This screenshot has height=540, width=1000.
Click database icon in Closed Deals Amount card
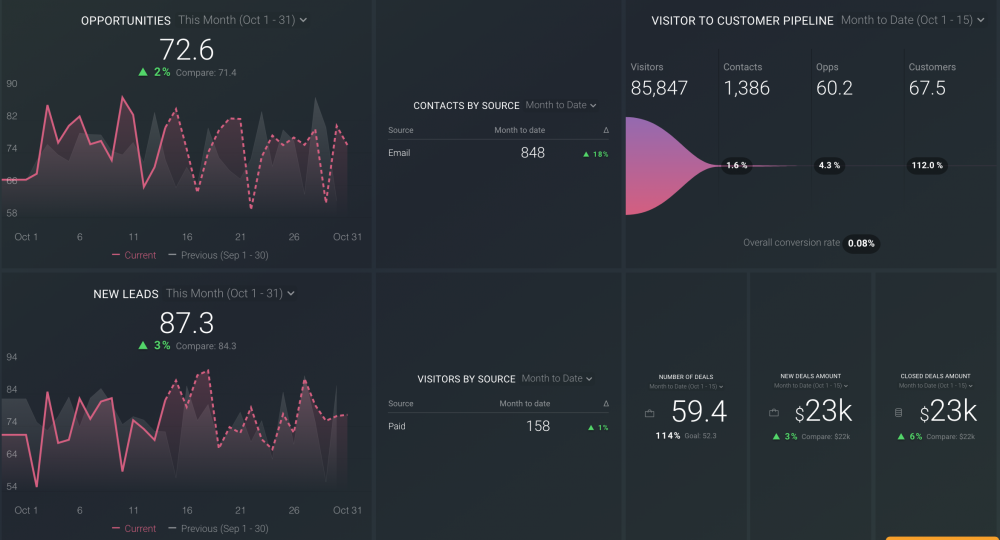897,413
